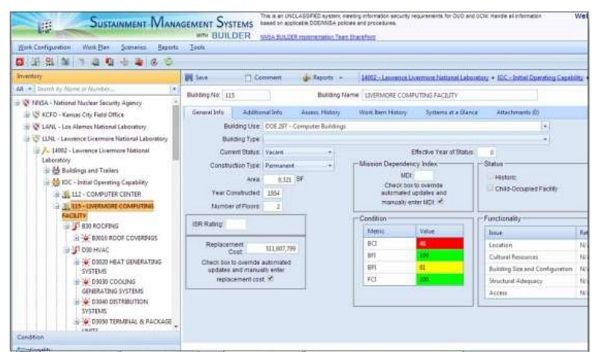Open the Construction Type dropdown
The image size is (600, 364).
[329, 166]
